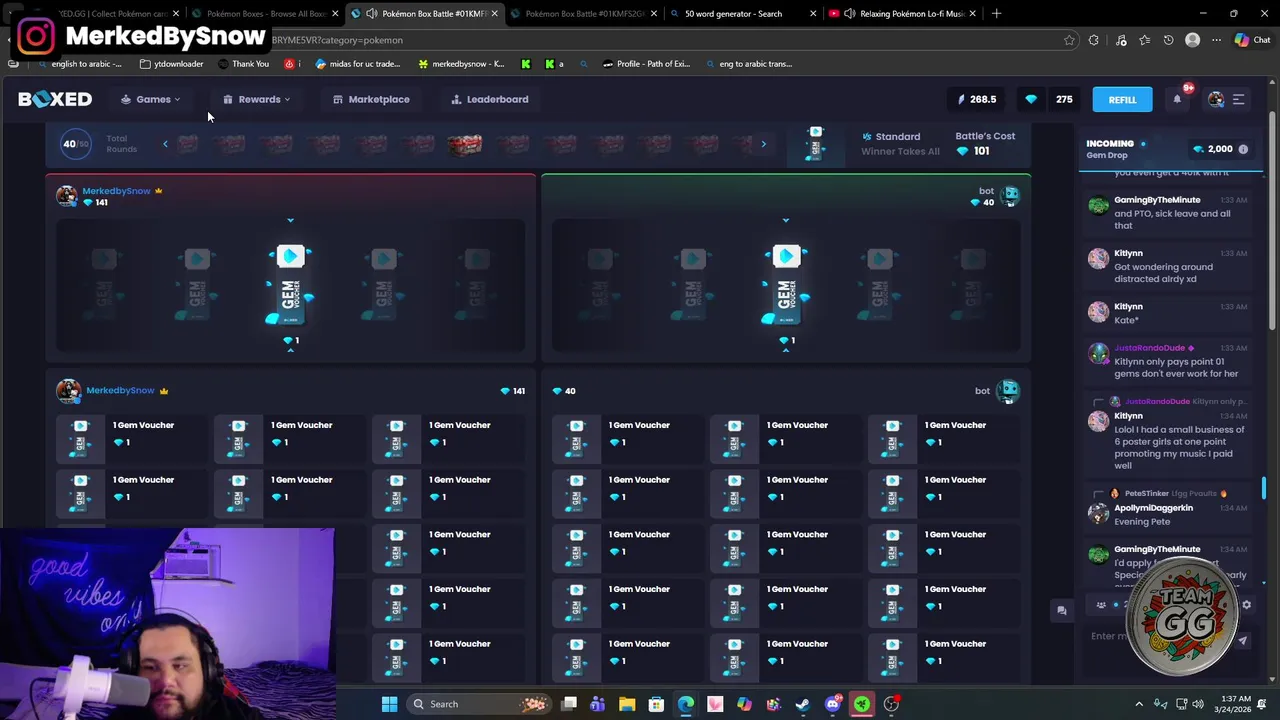Open File Explorer from taskbar
The width and height of the screenshot is (1280, 720).
click(627, 704)
